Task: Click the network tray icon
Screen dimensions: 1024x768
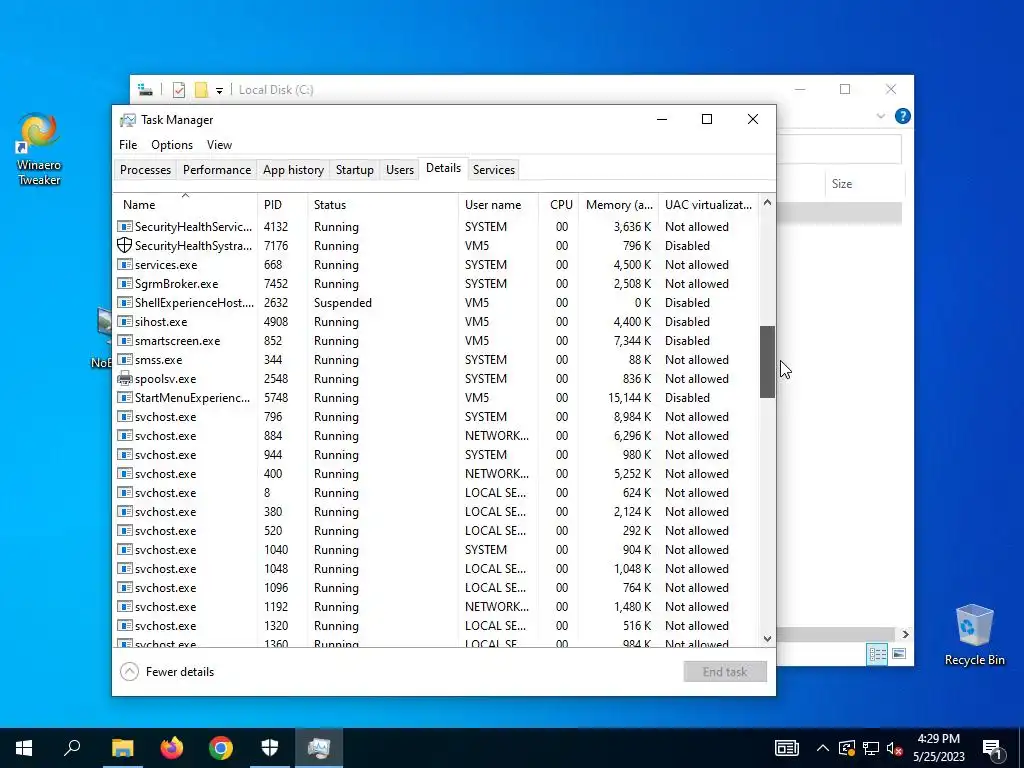Action: (x=871, y=748)
